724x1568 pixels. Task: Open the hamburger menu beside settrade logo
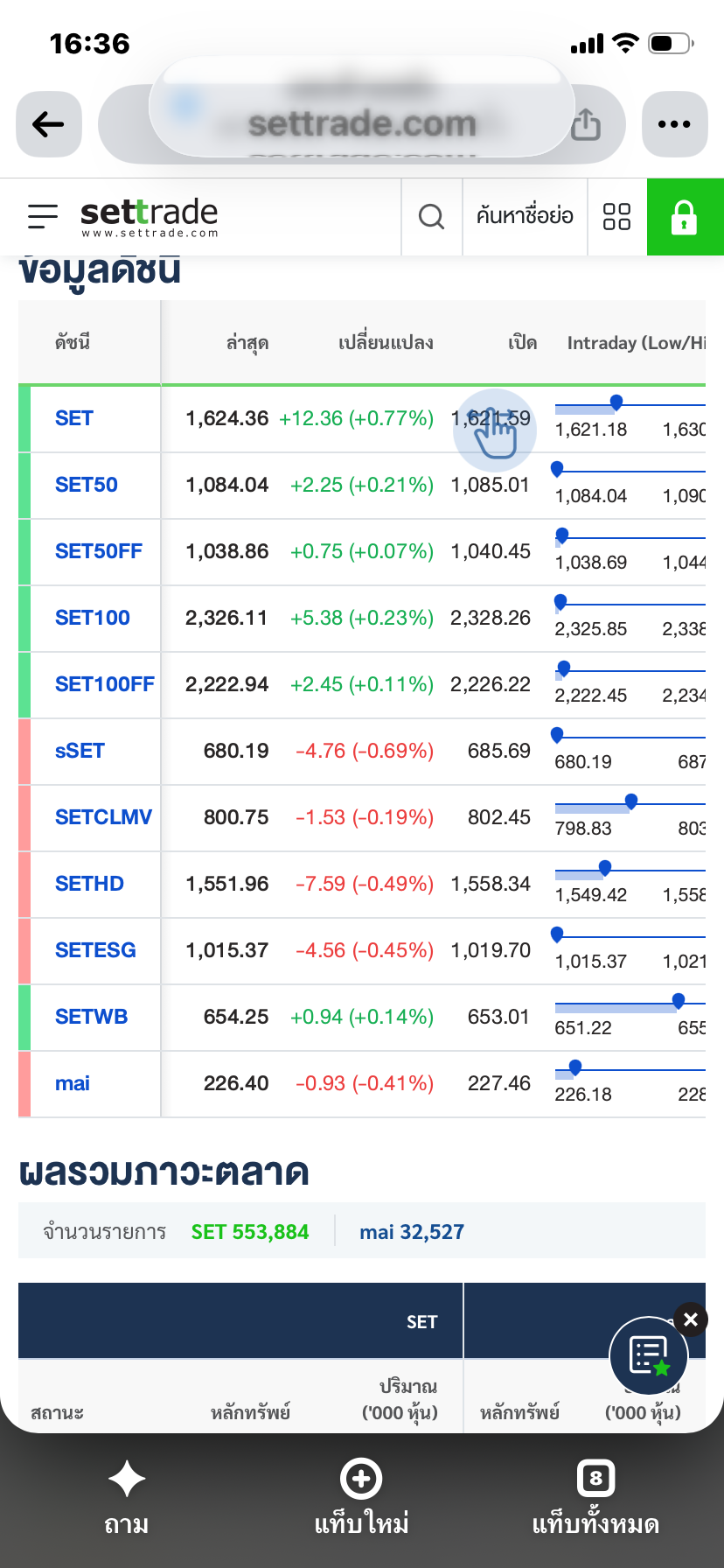pyautogui.click(x=43, y=216)
